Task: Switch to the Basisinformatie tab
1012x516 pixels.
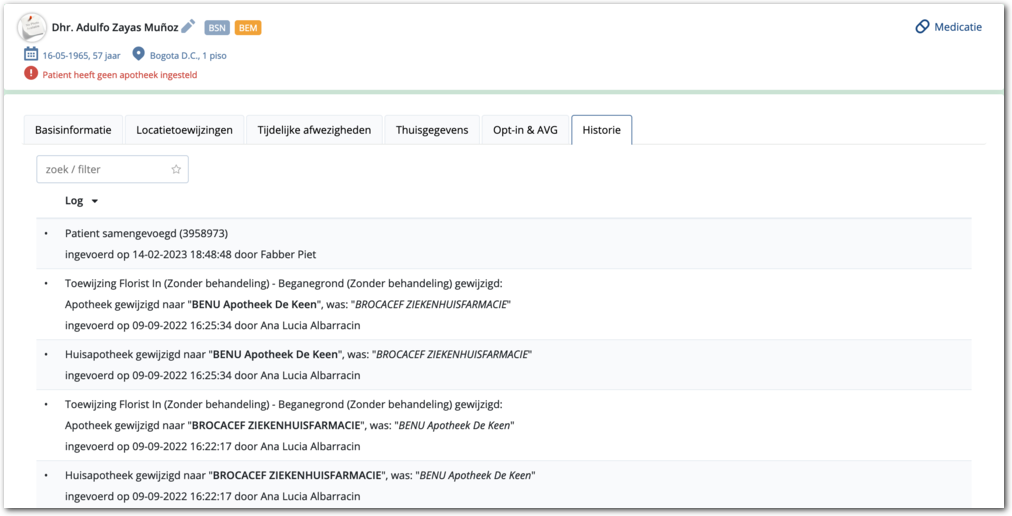Action: pyautogui.click(x=74, y=130)
